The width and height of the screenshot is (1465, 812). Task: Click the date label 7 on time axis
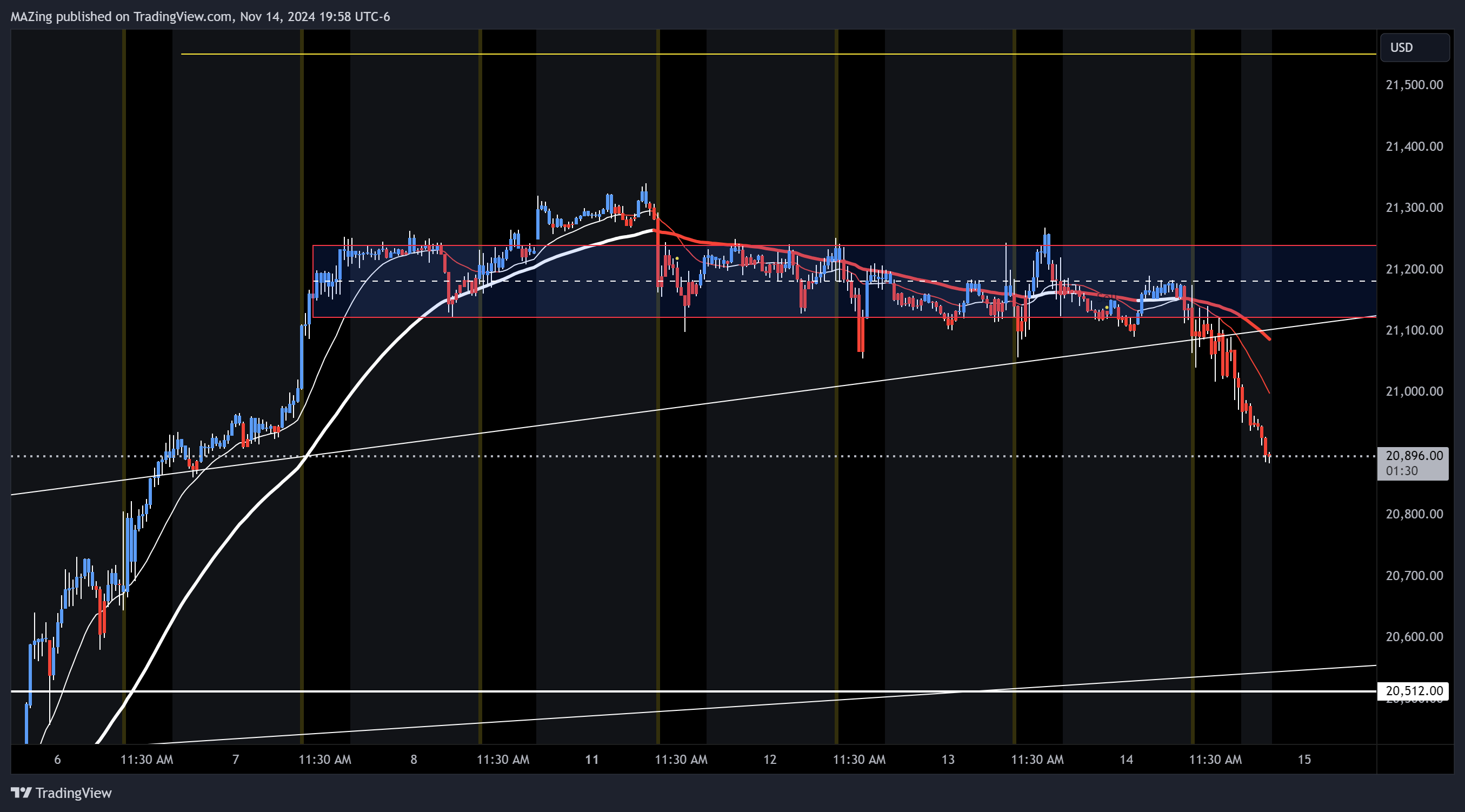tap(236, 759)
